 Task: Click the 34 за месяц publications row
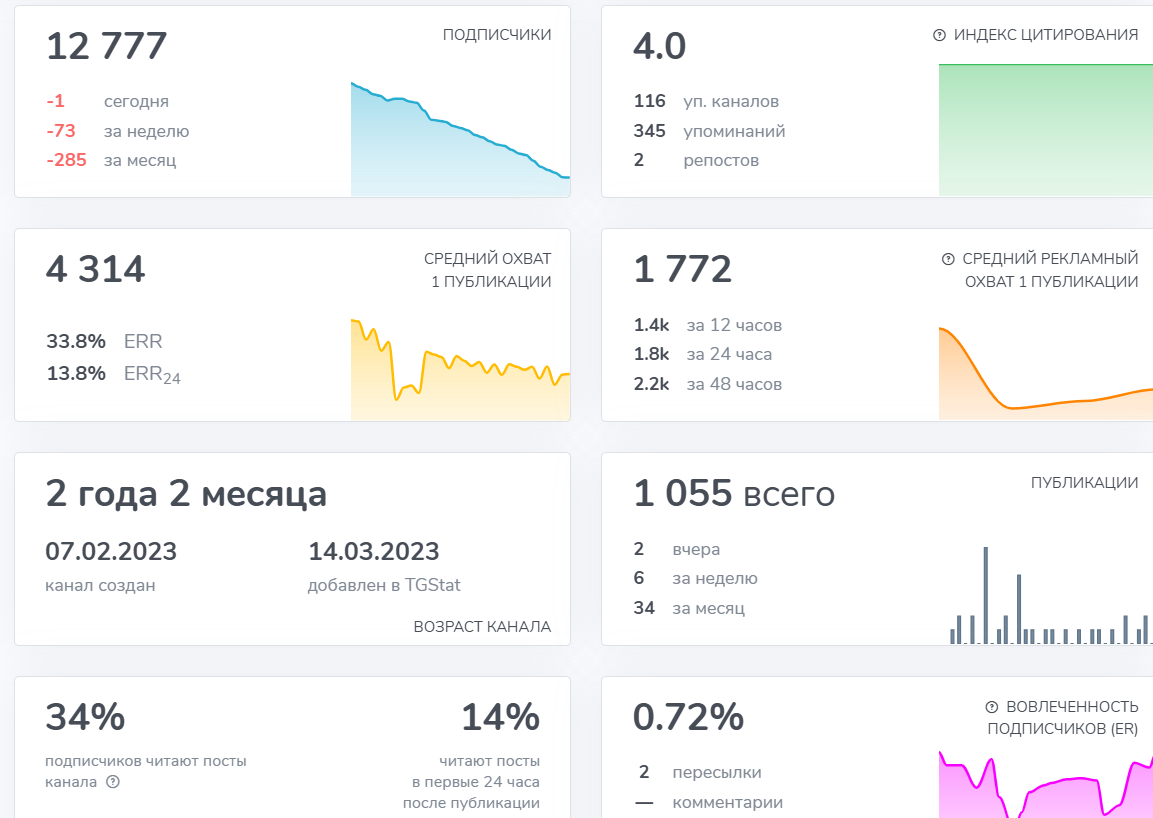689,608
